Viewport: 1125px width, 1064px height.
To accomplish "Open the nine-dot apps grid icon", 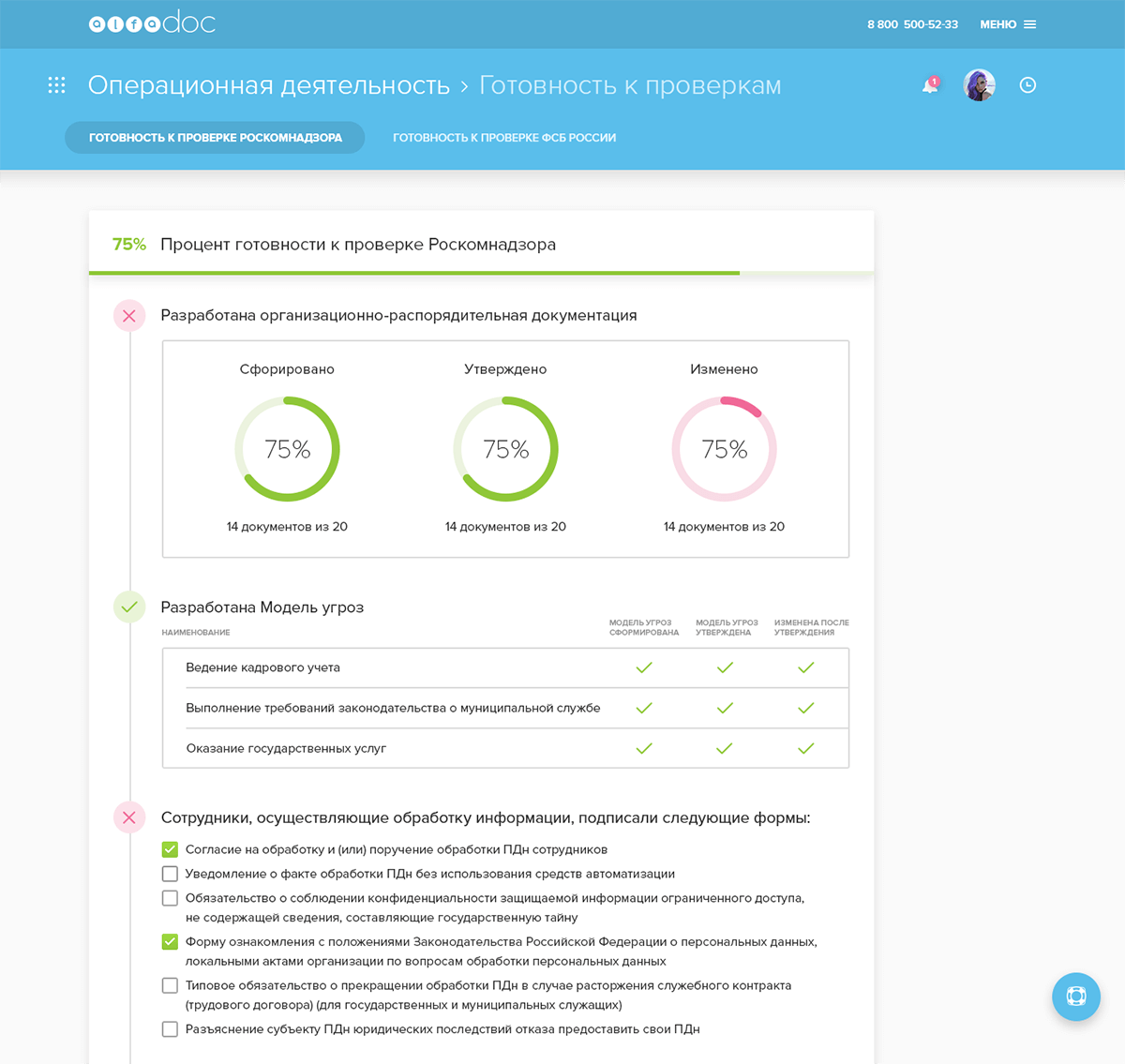I will click(56, 85).
